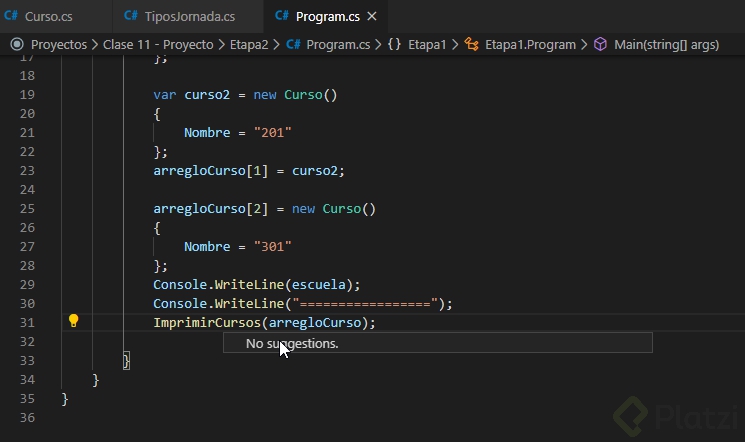
Task: Click the lightbulb quick-fix icon on line 31
Action: (x=73, y=321)
